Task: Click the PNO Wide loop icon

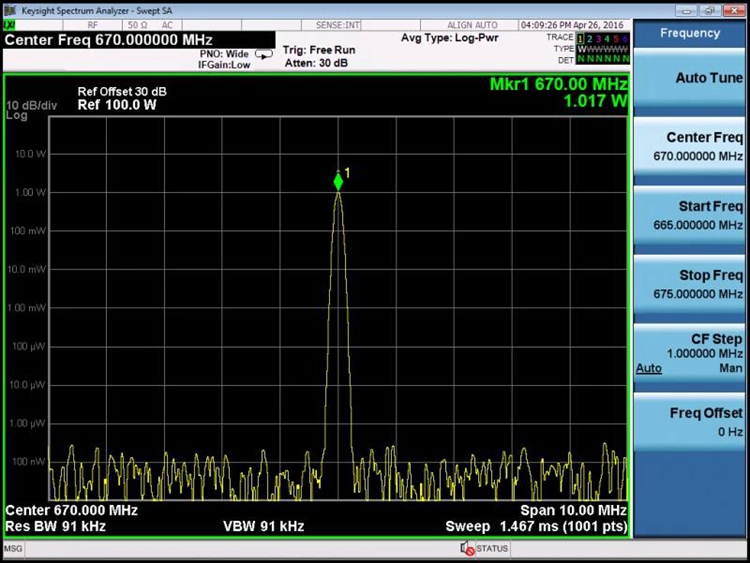Action: point(265,54)
